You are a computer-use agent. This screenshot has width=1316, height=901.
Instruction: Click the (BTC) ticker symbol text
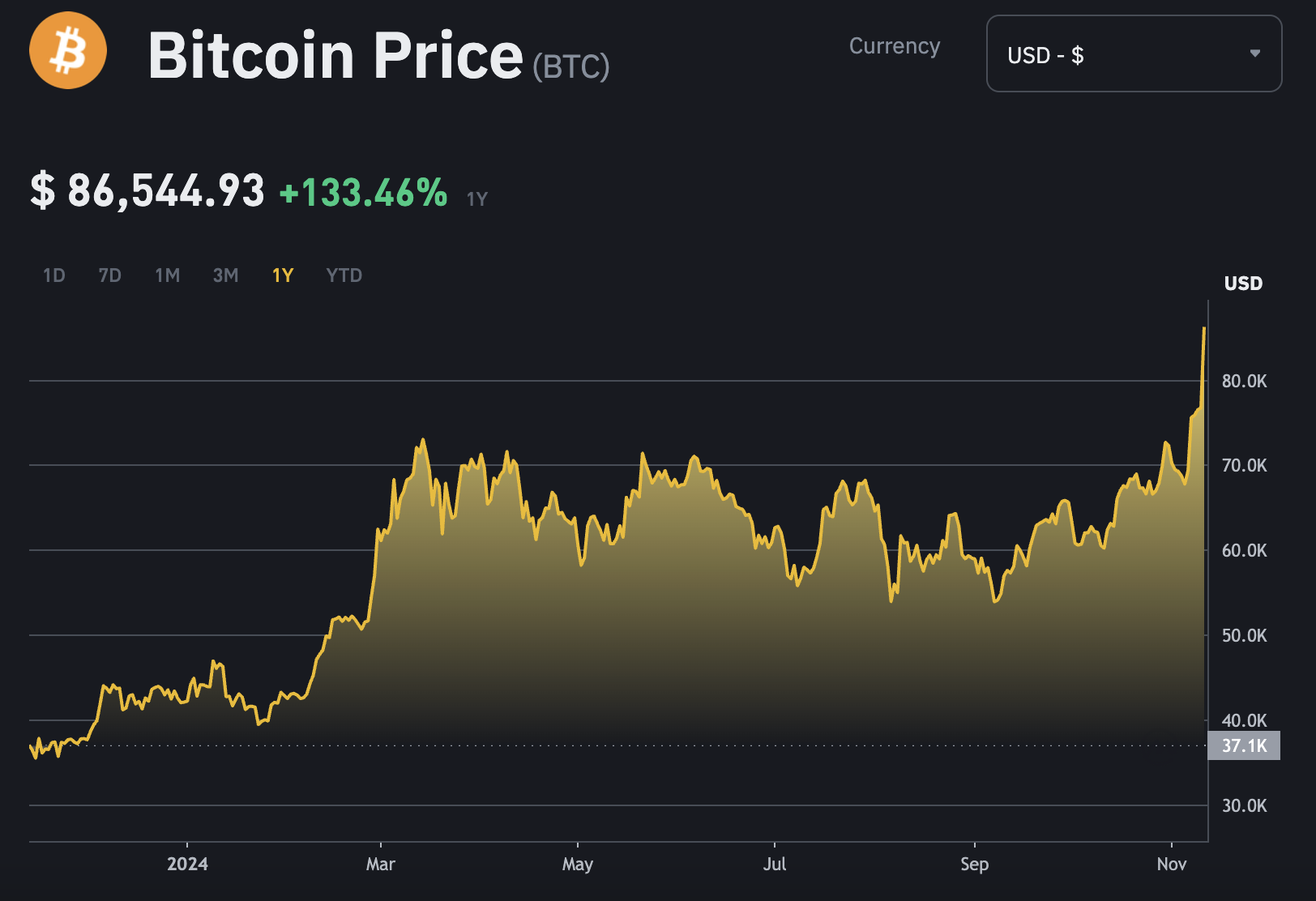click(570, 66)
